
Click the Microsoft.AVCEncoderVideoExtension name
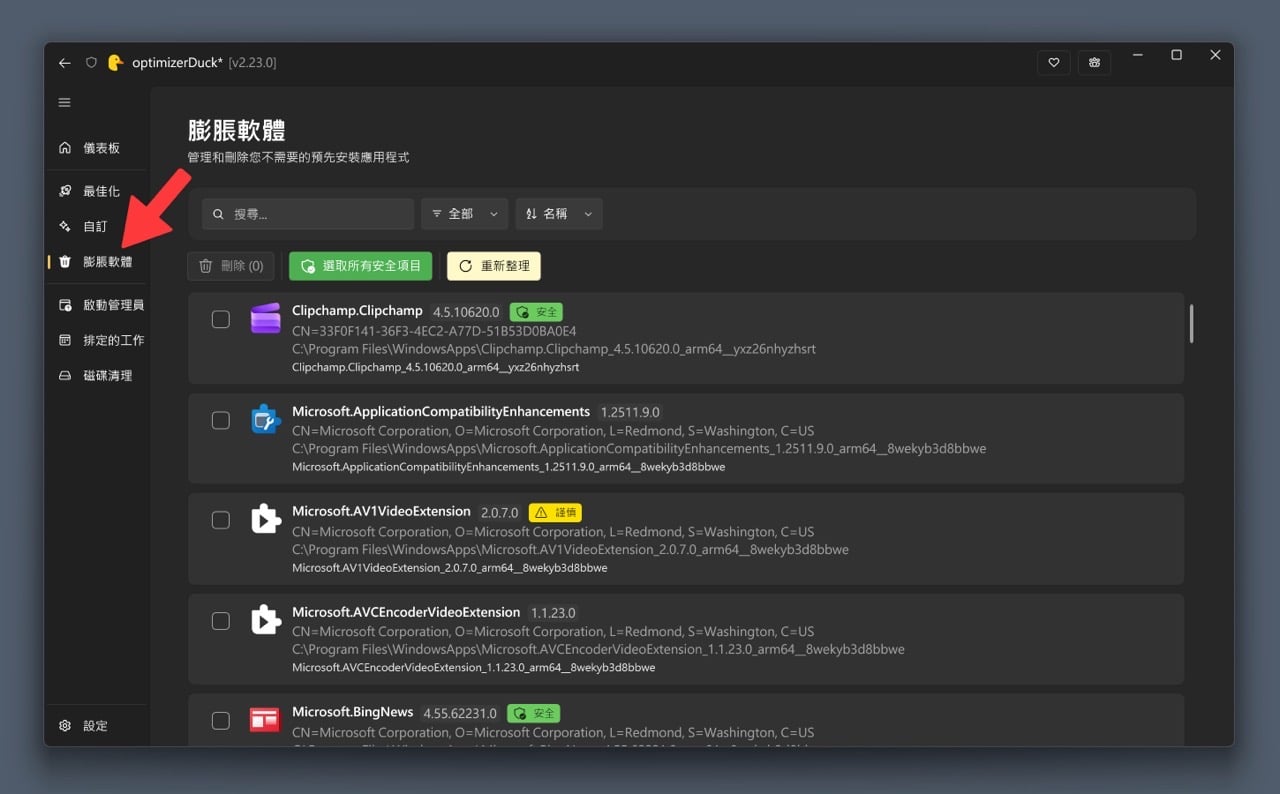point(406,612)
